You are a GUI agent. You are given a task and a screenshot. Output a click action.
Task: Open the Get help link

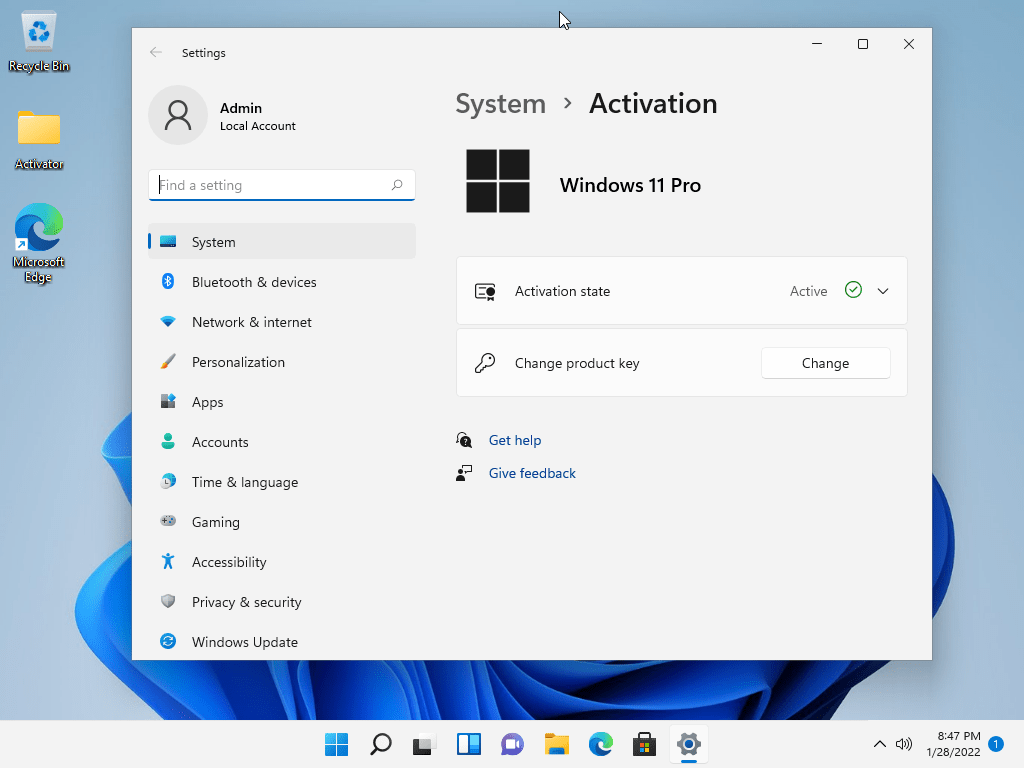tap(515, 440)
